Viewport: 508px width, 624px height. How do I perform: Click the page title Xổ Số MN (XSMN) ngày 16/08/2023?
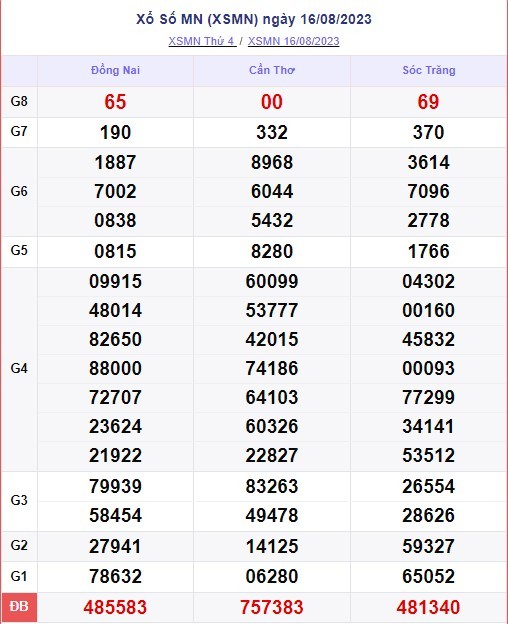click(x=254, y=19)
